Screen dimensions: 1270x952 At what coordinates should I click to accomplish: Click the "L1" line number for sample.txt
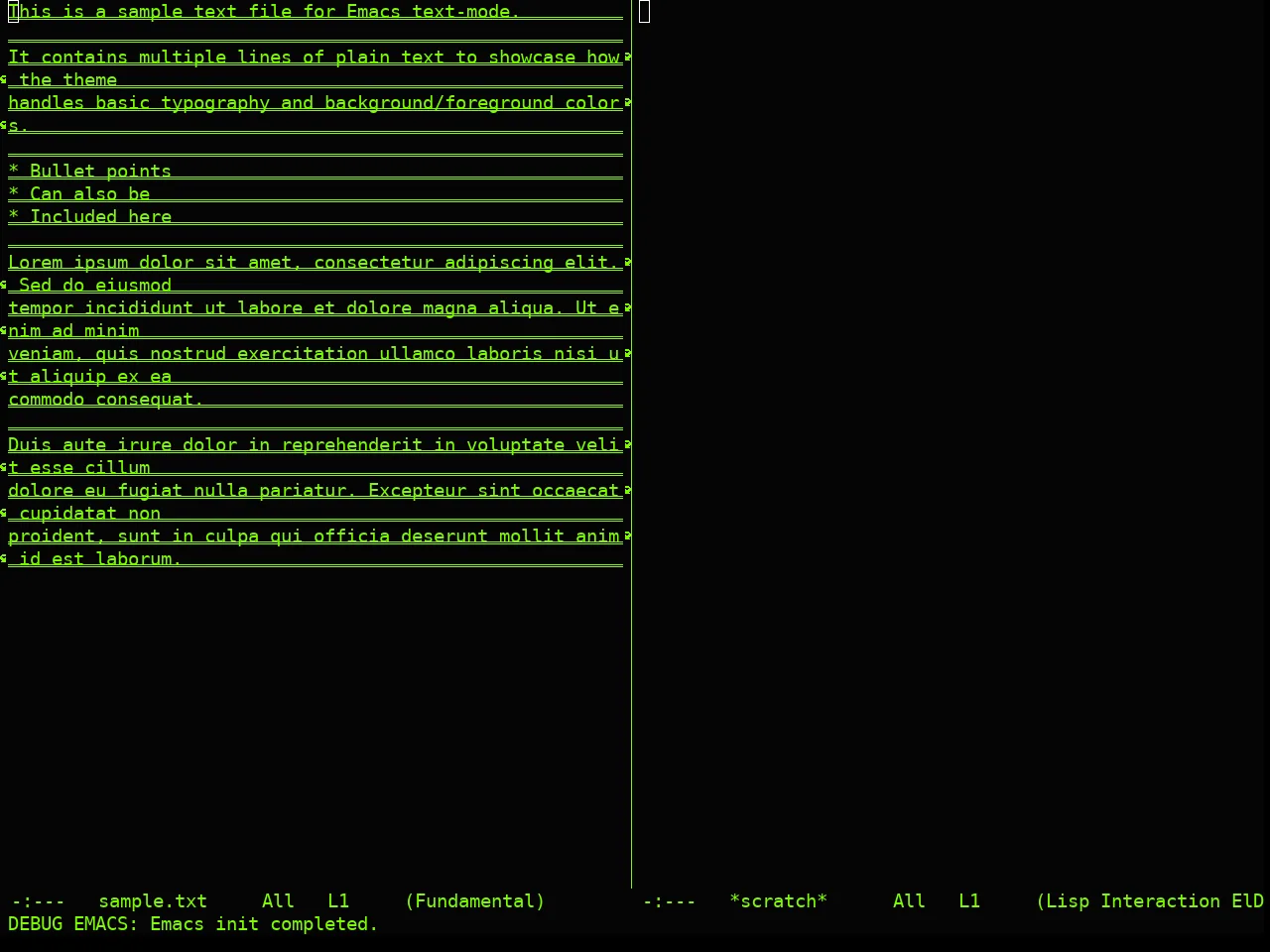pos(338,901)
